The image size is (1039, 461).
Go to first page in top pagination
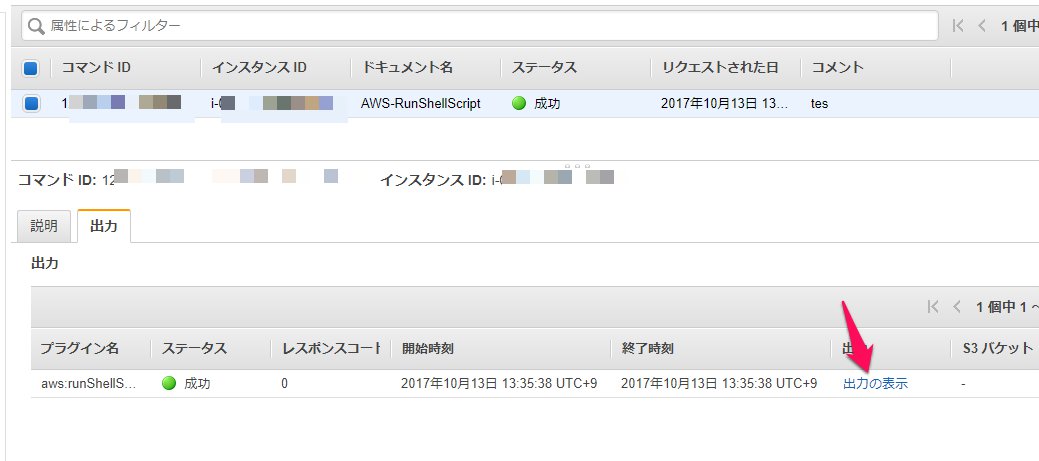pyautogui.click(x=958, y=25)
